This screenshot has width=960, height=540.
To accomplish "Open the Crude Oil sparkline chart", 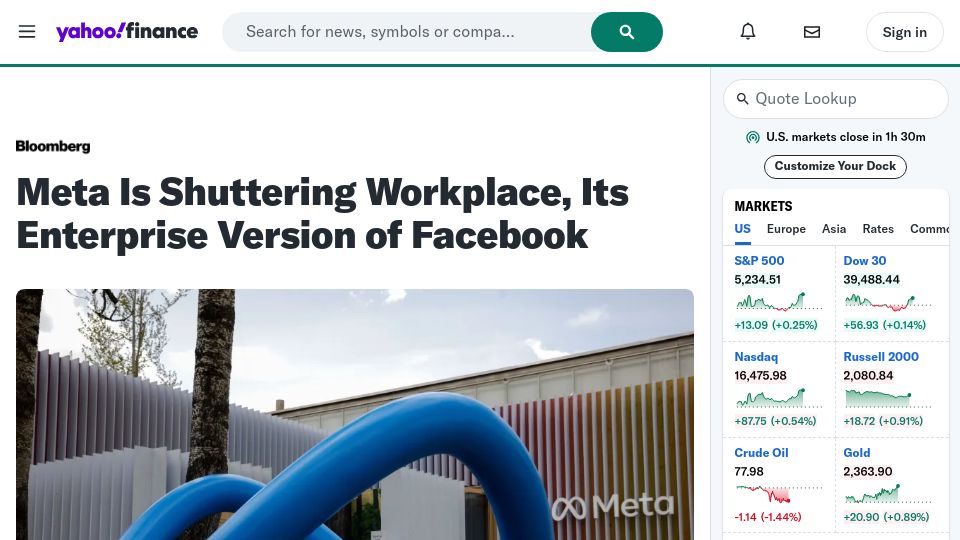I will pos(778,493).
